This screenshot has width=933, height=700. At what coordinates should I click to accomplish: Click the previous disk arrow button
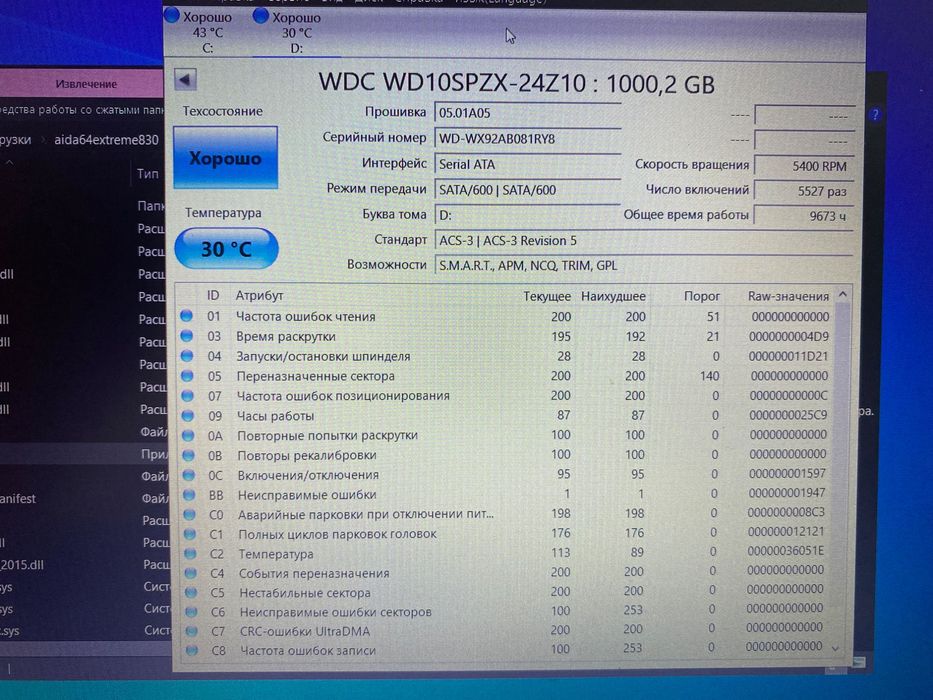click(185, 80)
